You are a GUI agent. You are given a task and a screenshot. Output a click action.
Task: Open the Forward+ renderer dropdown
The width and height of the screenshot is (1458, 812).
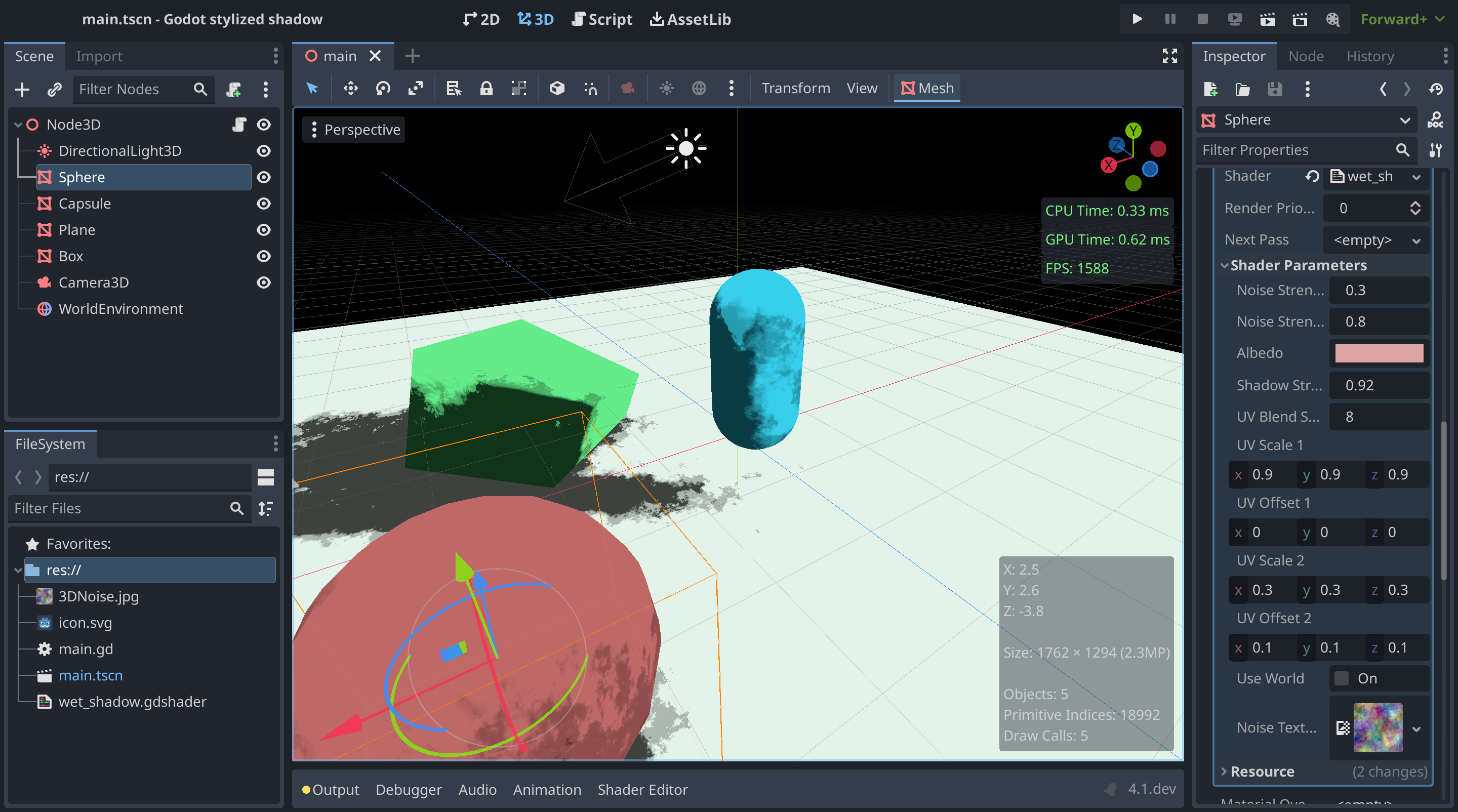(x=1401, y=19)
